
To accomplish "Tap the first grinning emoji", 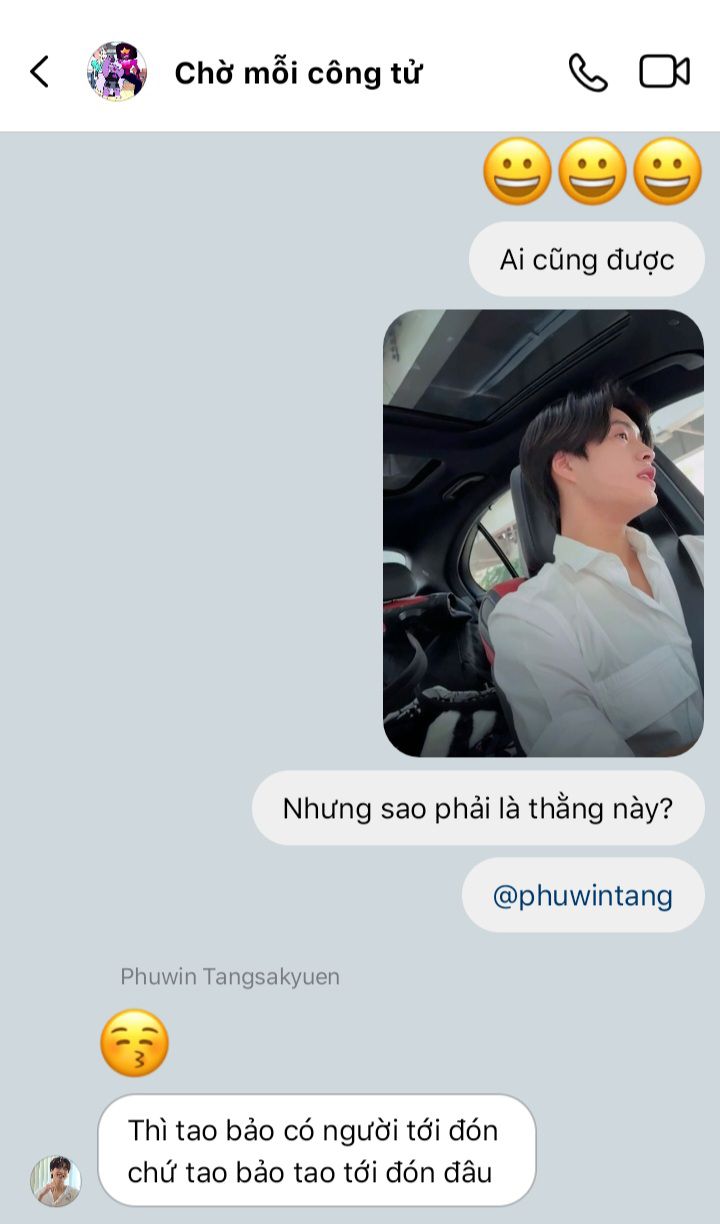I will (517, 171).
